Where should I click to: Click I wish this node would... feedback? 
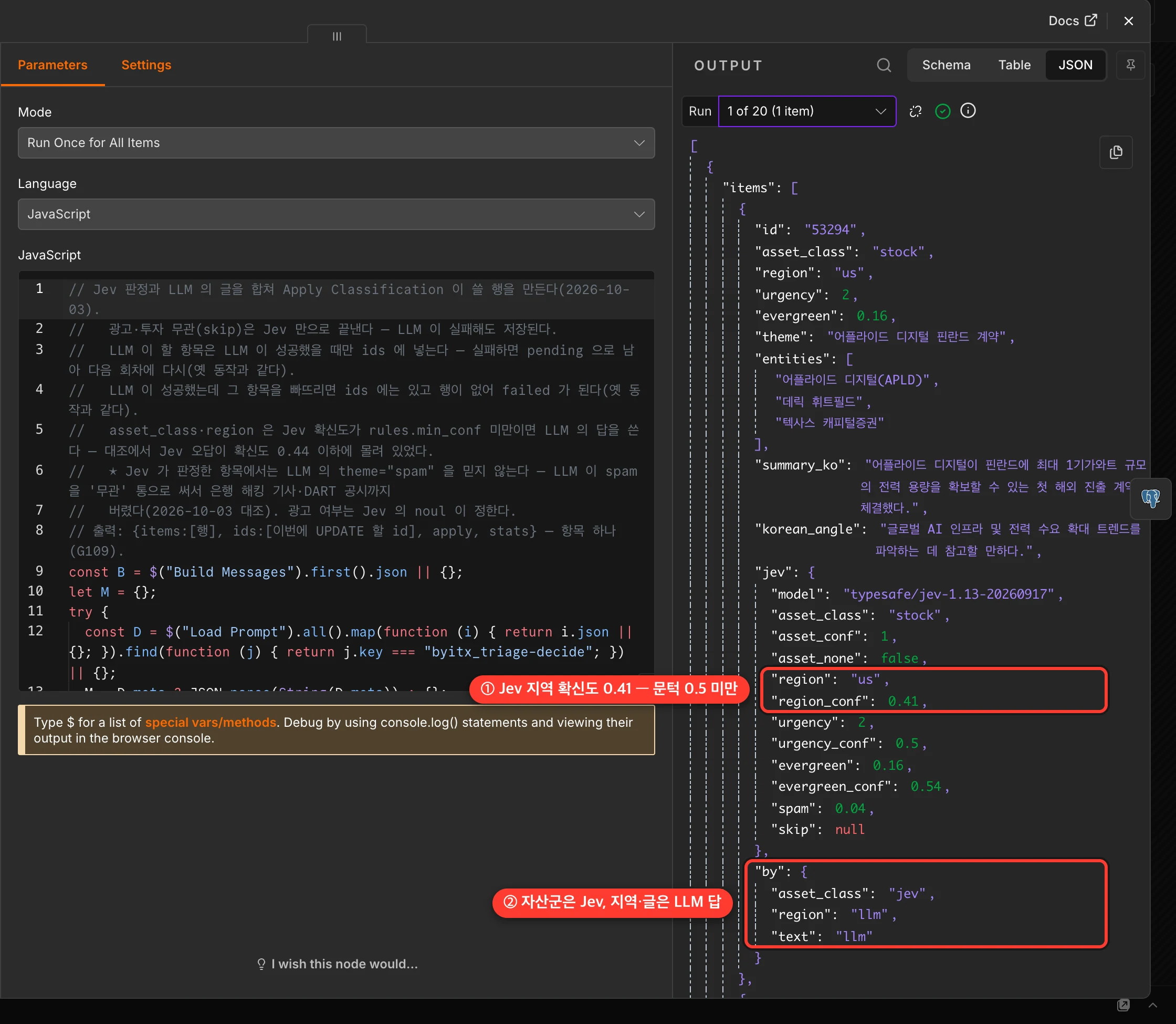pos(344,964)
